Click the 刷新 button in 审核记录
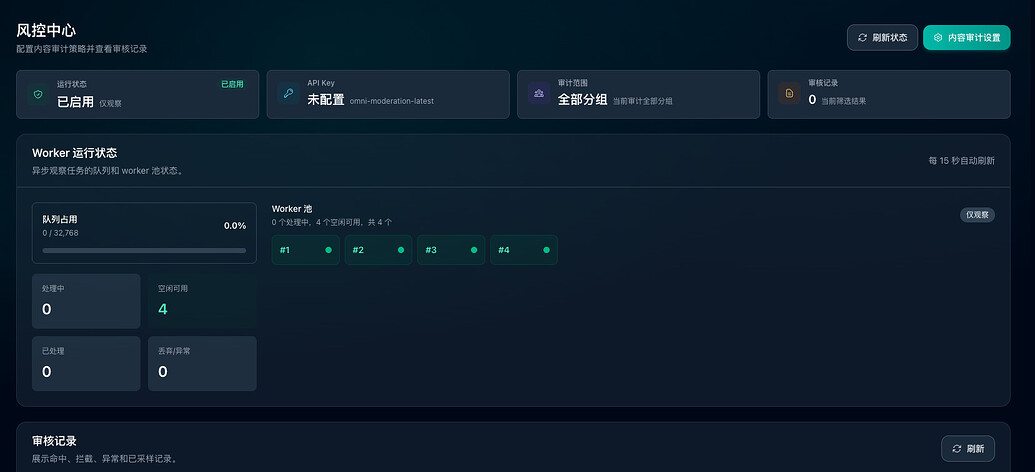1035x472 pixels. [968, 448]
